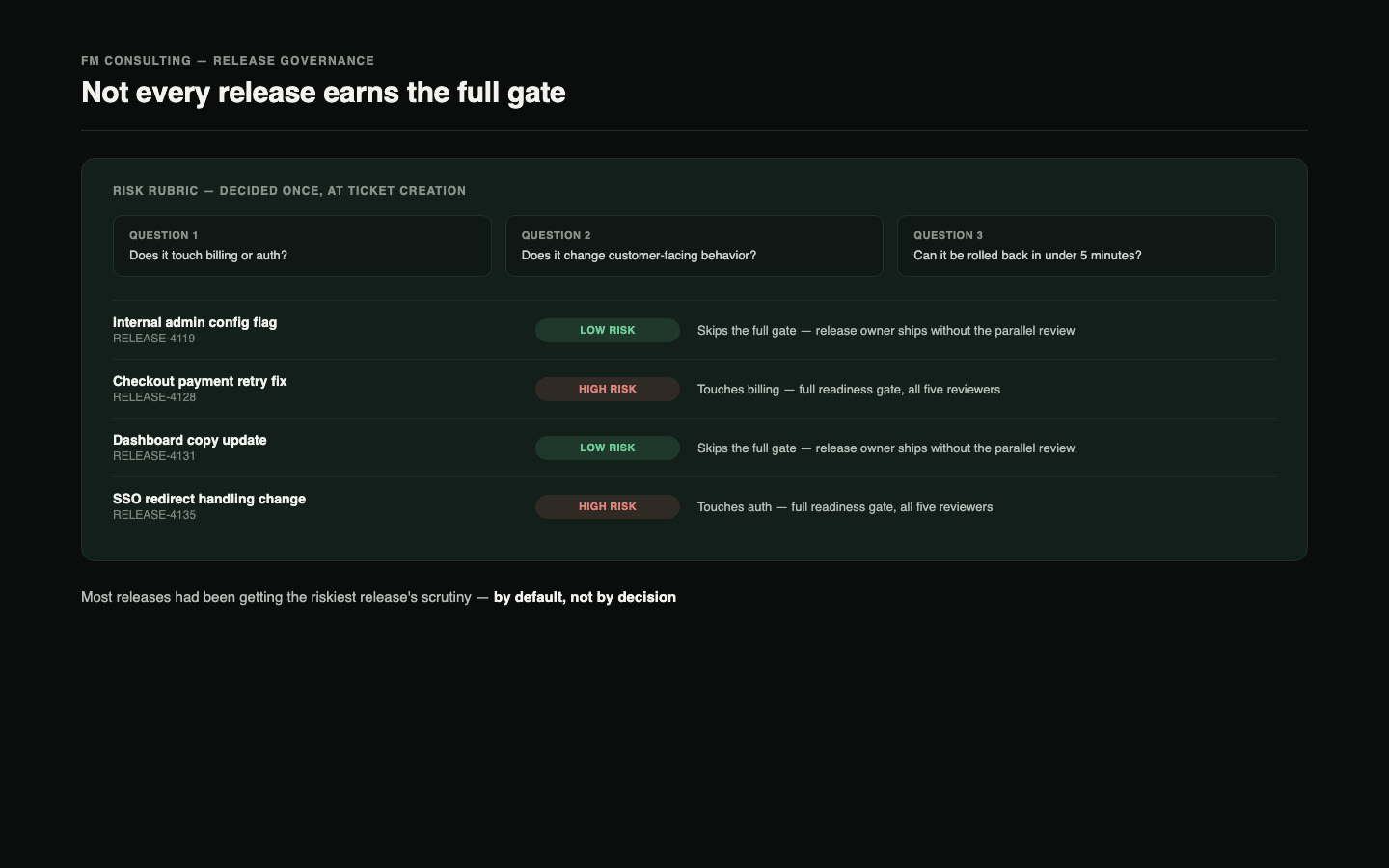This screenshot has height=868, width=1389.
Task: Click the 'SSO redirect handling change' title
Action: [209, 499]
